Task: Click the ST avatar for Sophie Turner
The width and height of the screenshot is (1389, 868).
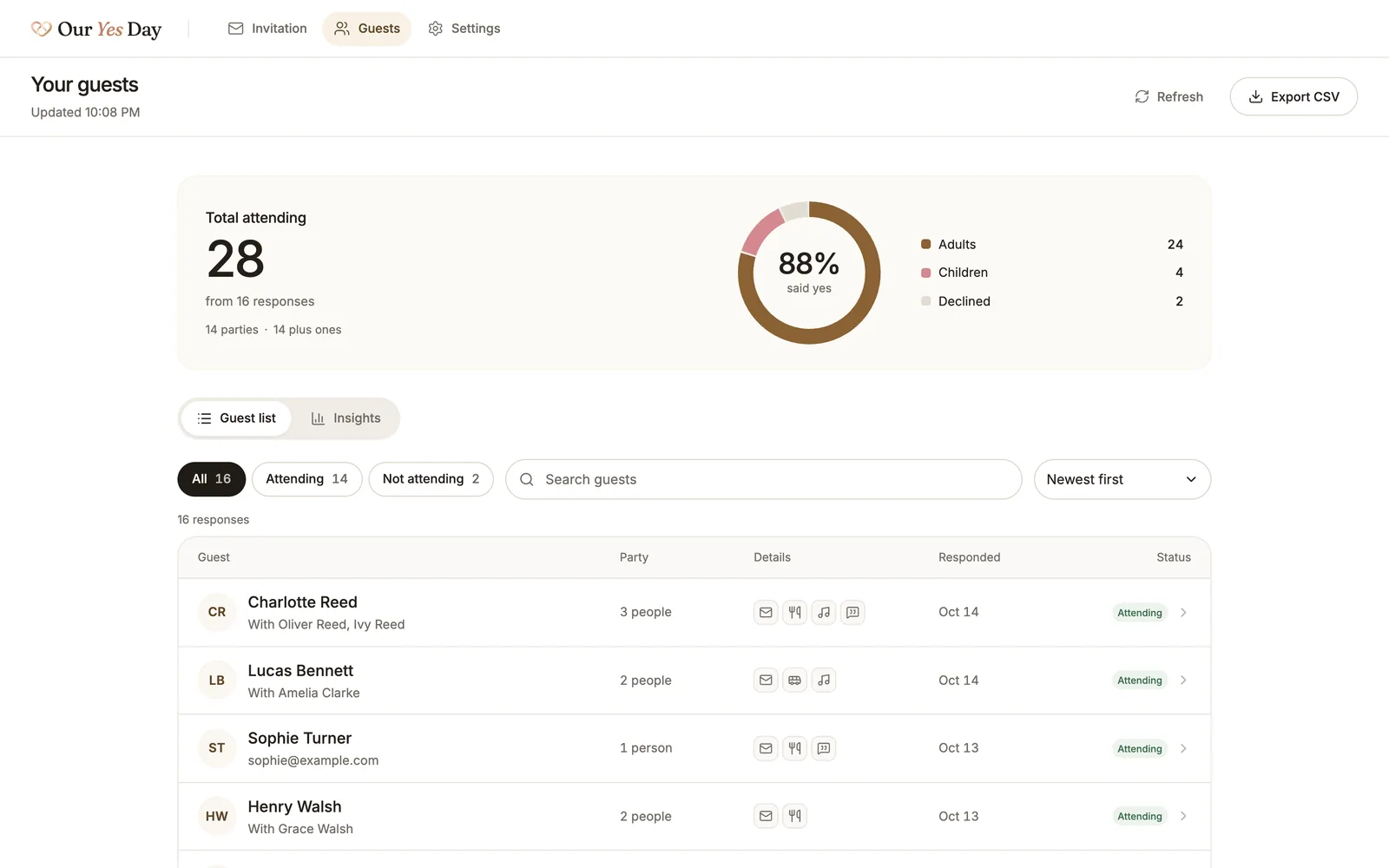Action: (x=217, y=748)
